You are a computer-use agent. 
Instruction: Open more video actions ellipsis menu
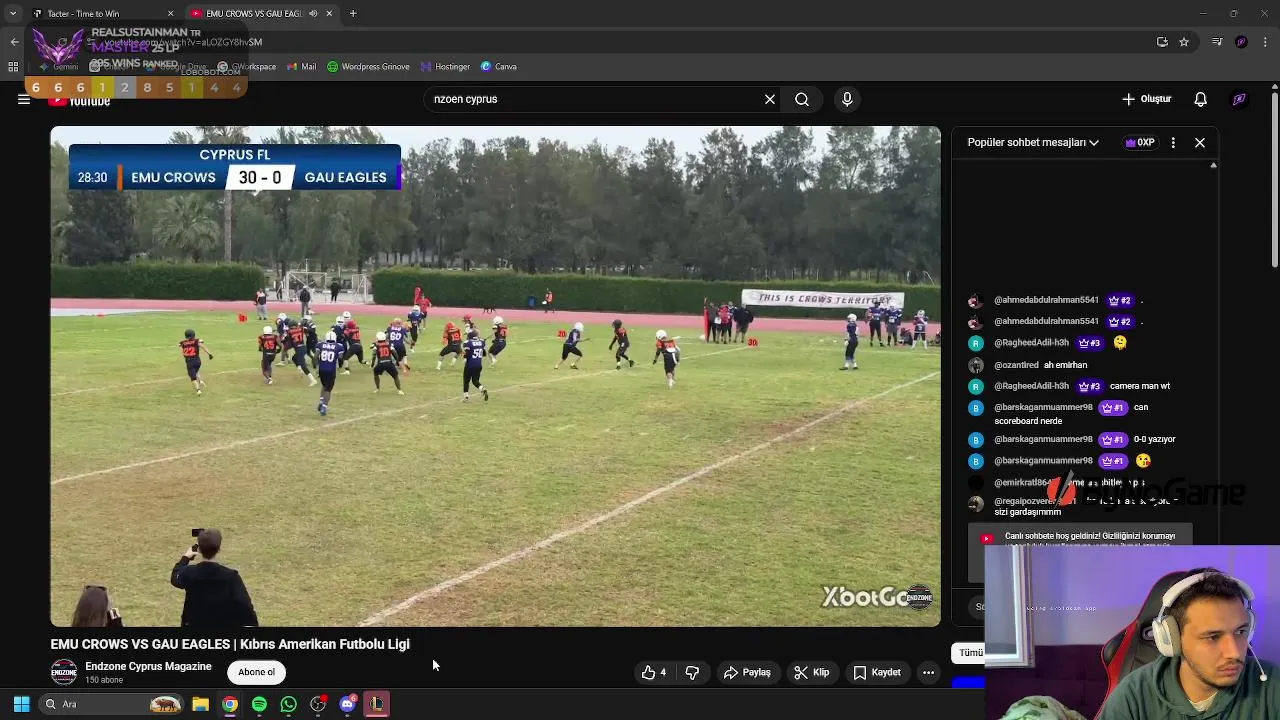tap(928, 672)
